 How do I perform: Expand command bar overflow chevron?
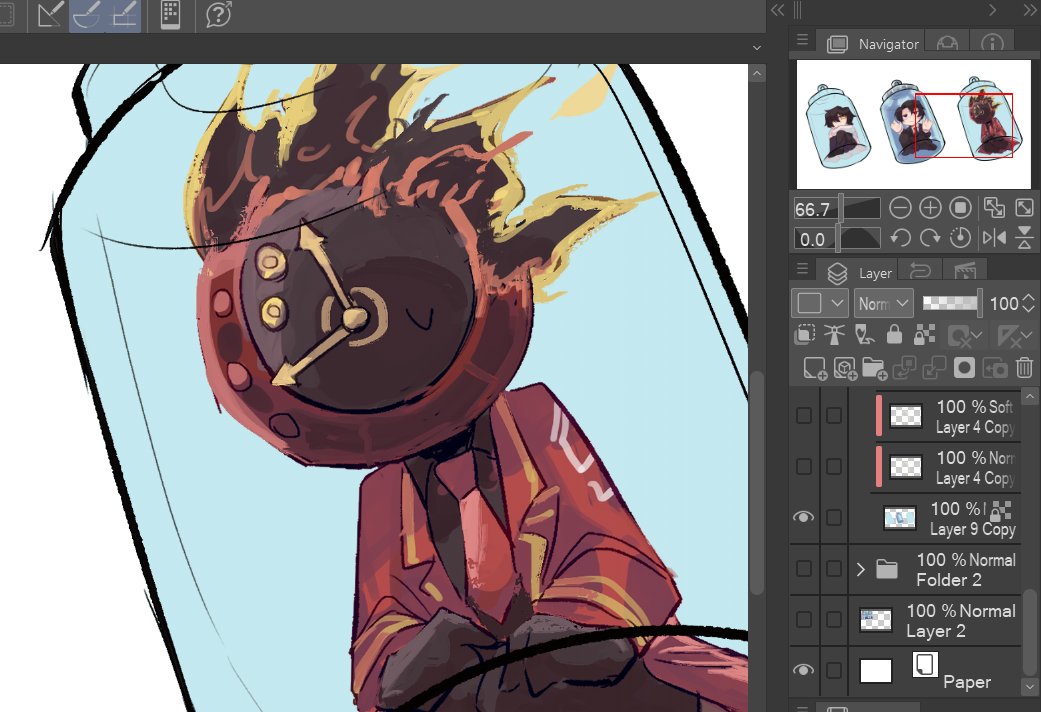(756, 48)
